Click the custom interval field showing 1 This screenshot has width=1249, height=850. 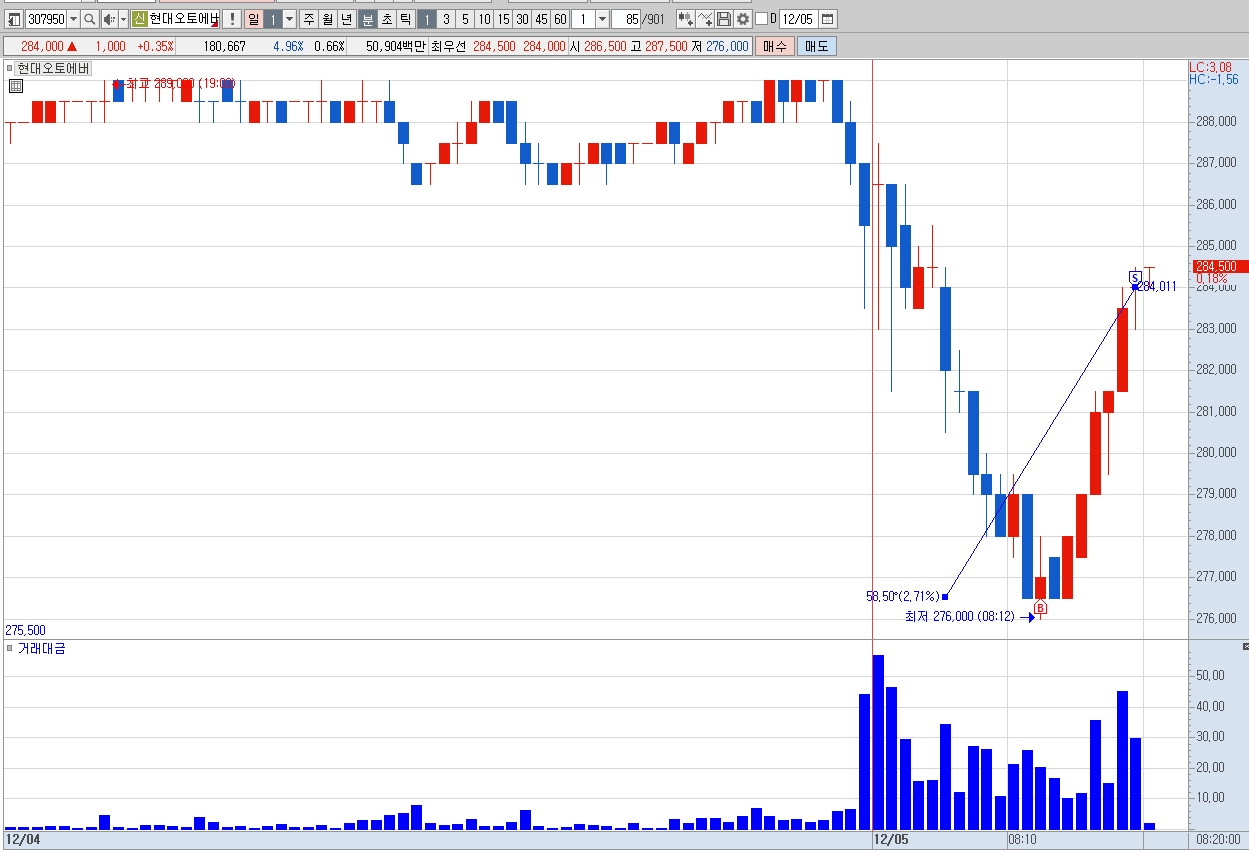[583, 19]
